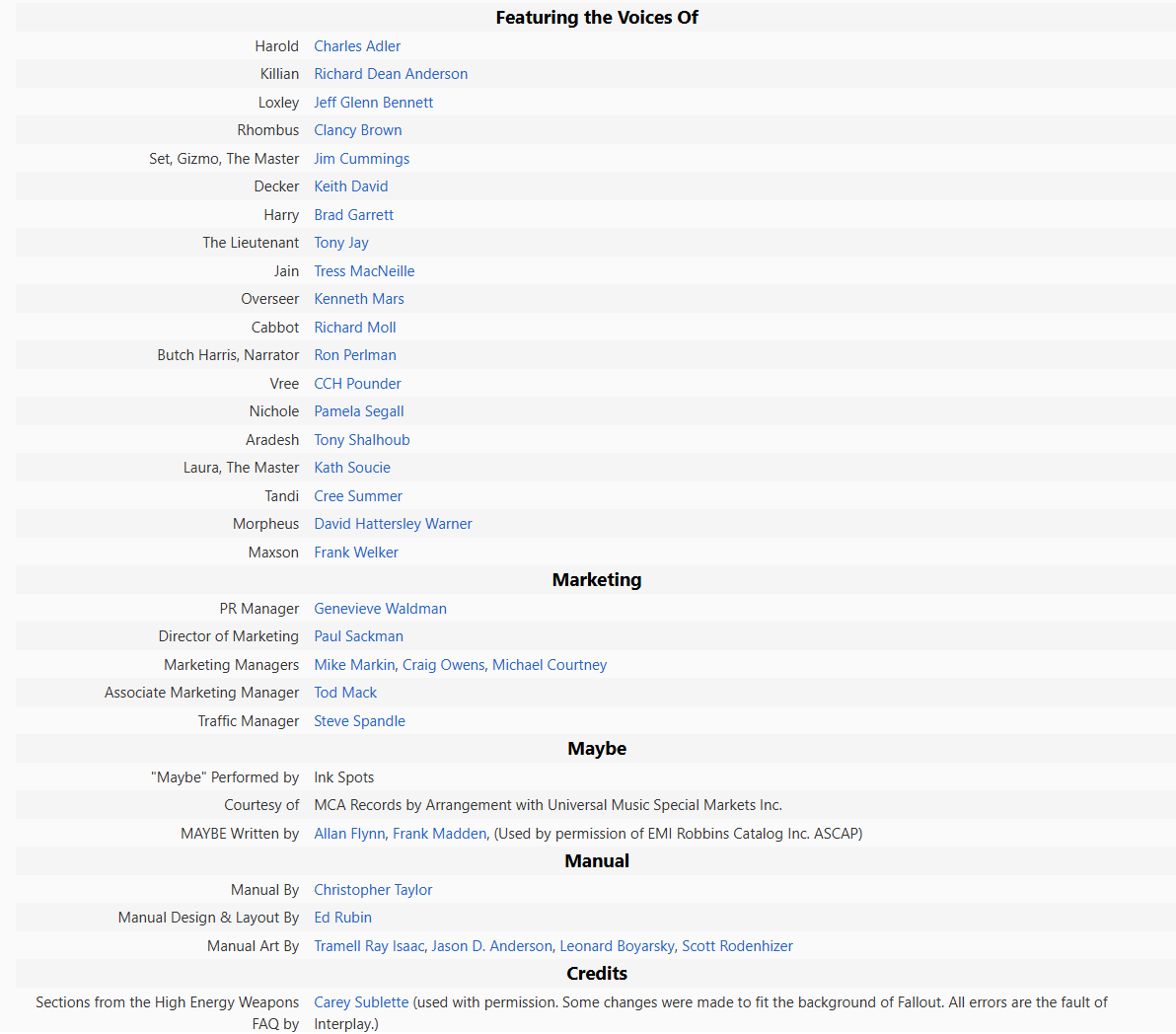Click the Marketing section heading
Screen dimensions: 1176x1034
(597, 580)
